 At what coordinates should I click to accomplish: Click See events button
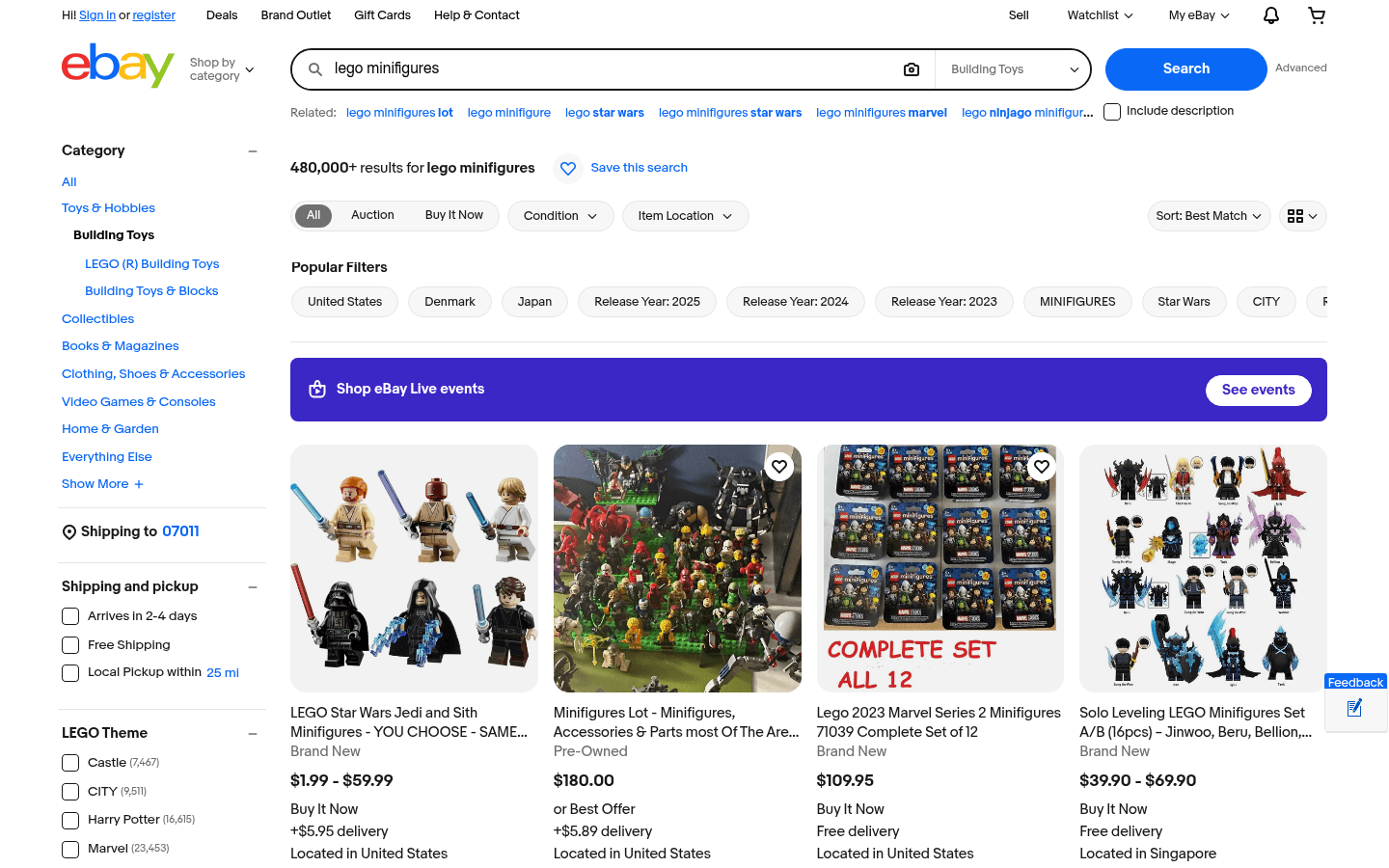pyautogui.click(x=1259, y=391)
